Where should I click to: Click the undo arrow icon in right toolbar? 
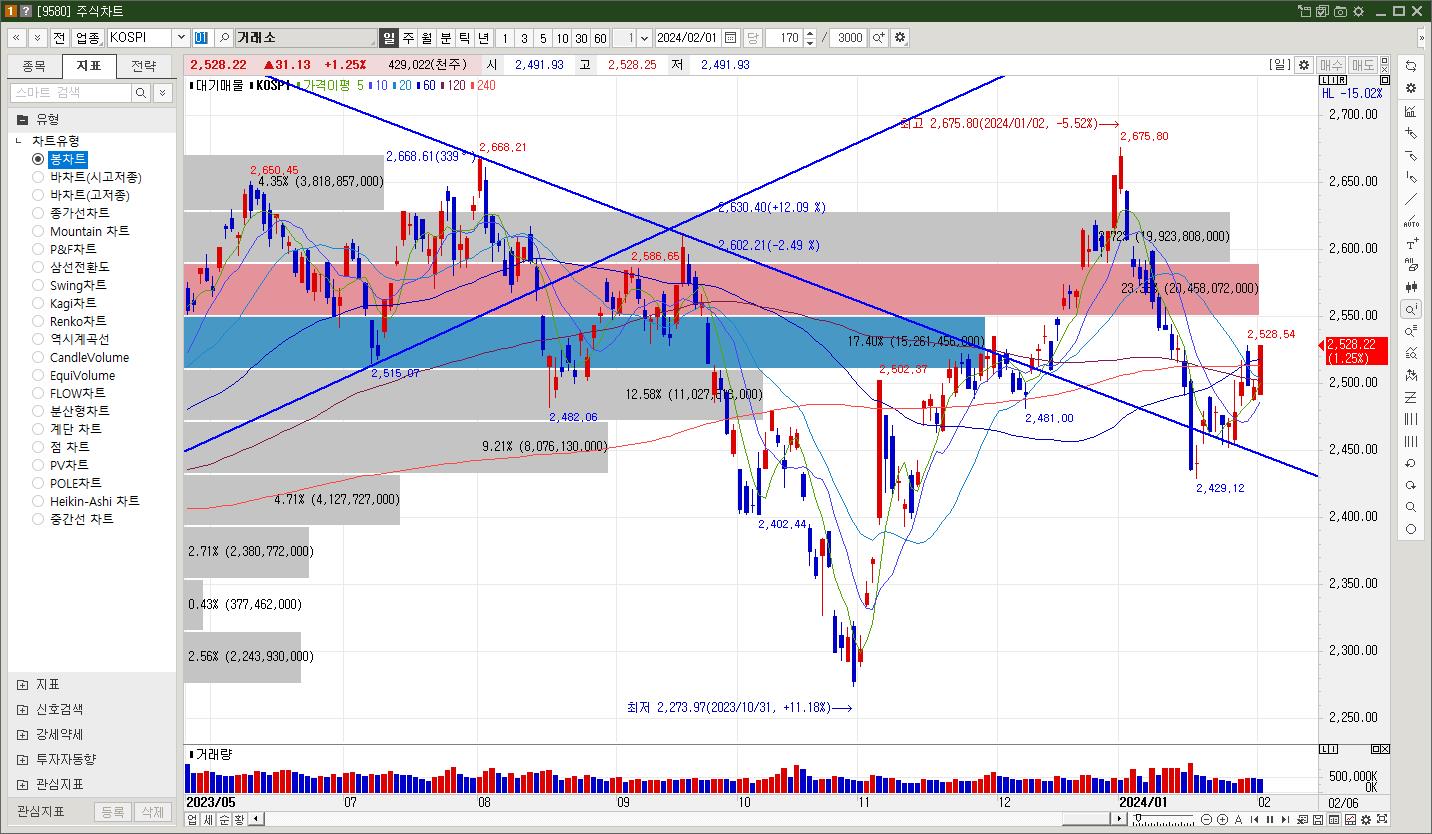coord(1411,463)
